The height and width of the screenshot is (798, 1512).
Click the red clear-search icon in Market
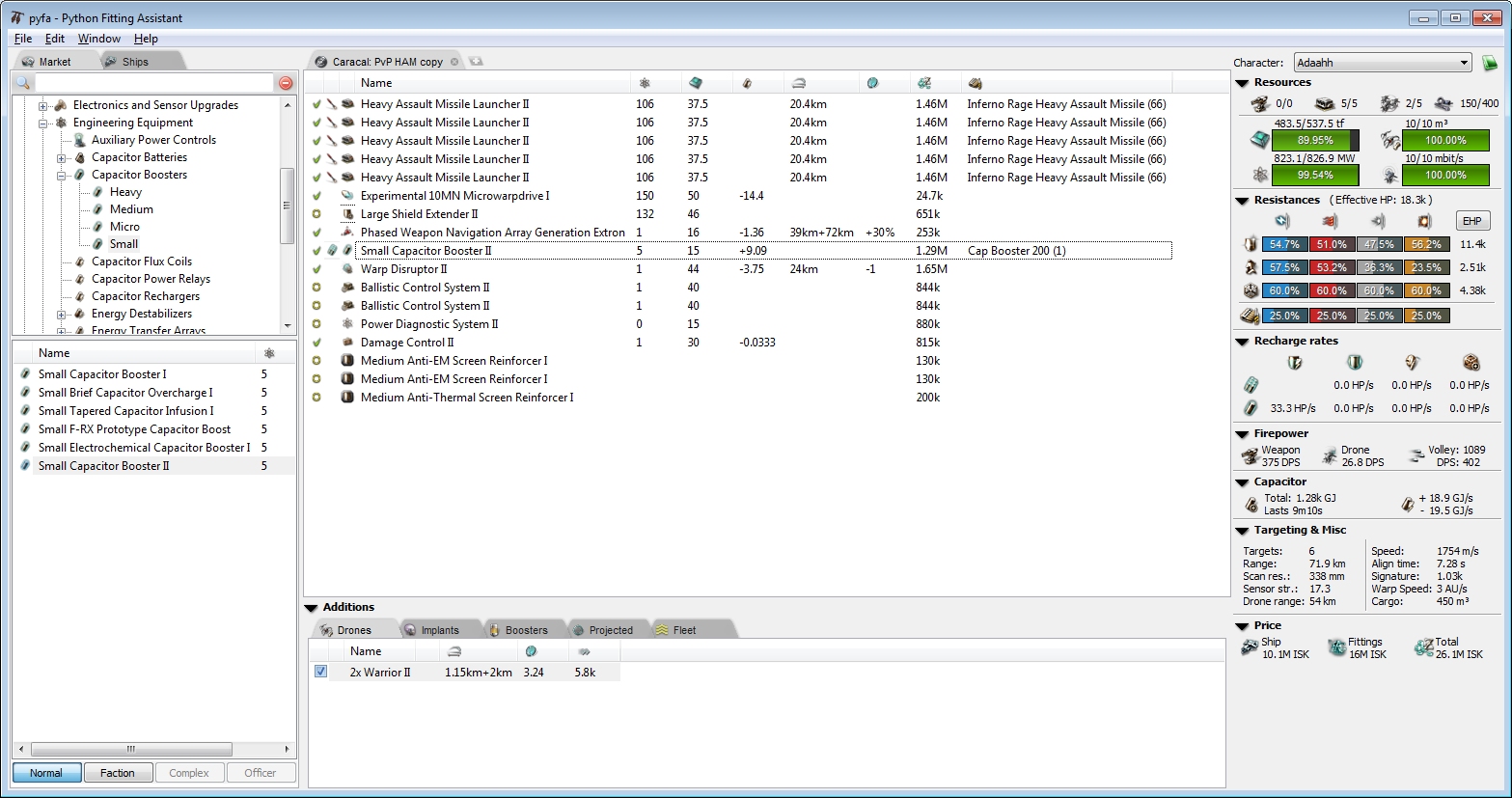(286, 83)
